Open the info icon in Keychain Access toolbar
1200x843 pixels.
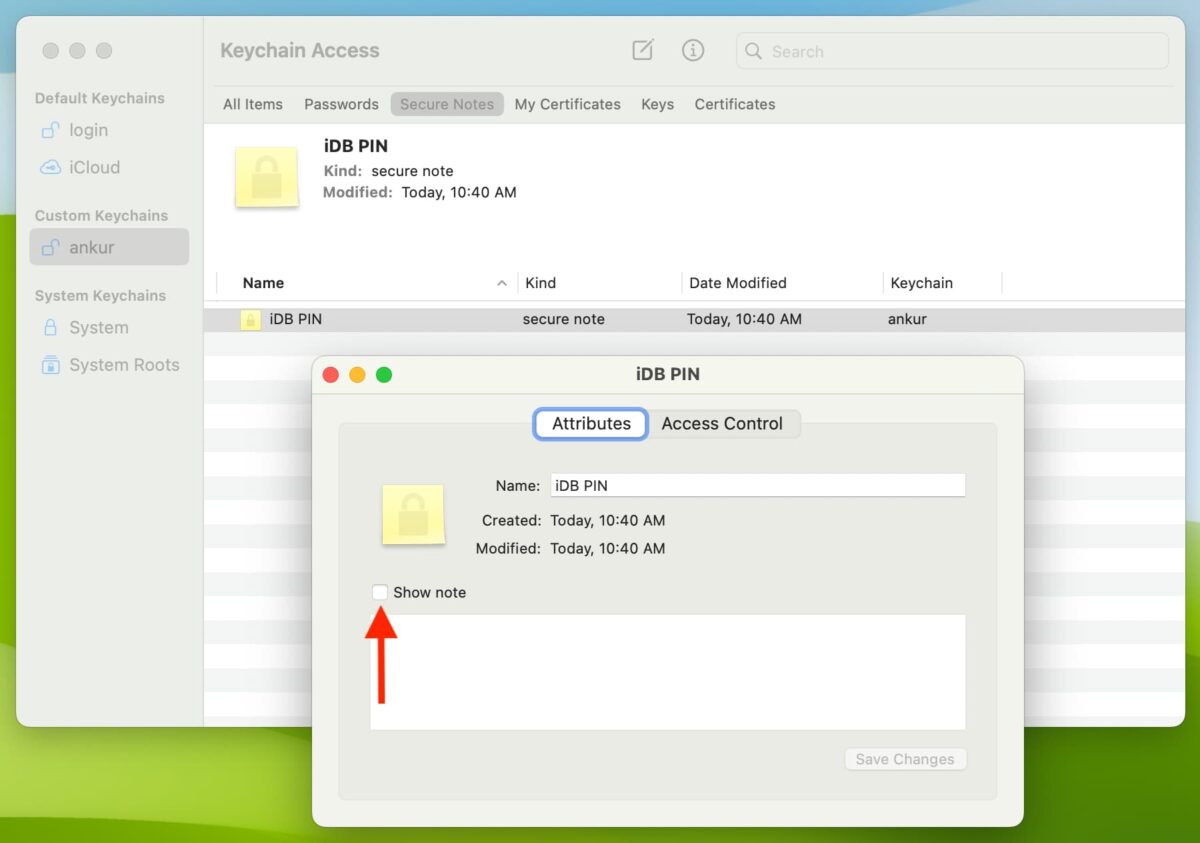coord(693,50)
